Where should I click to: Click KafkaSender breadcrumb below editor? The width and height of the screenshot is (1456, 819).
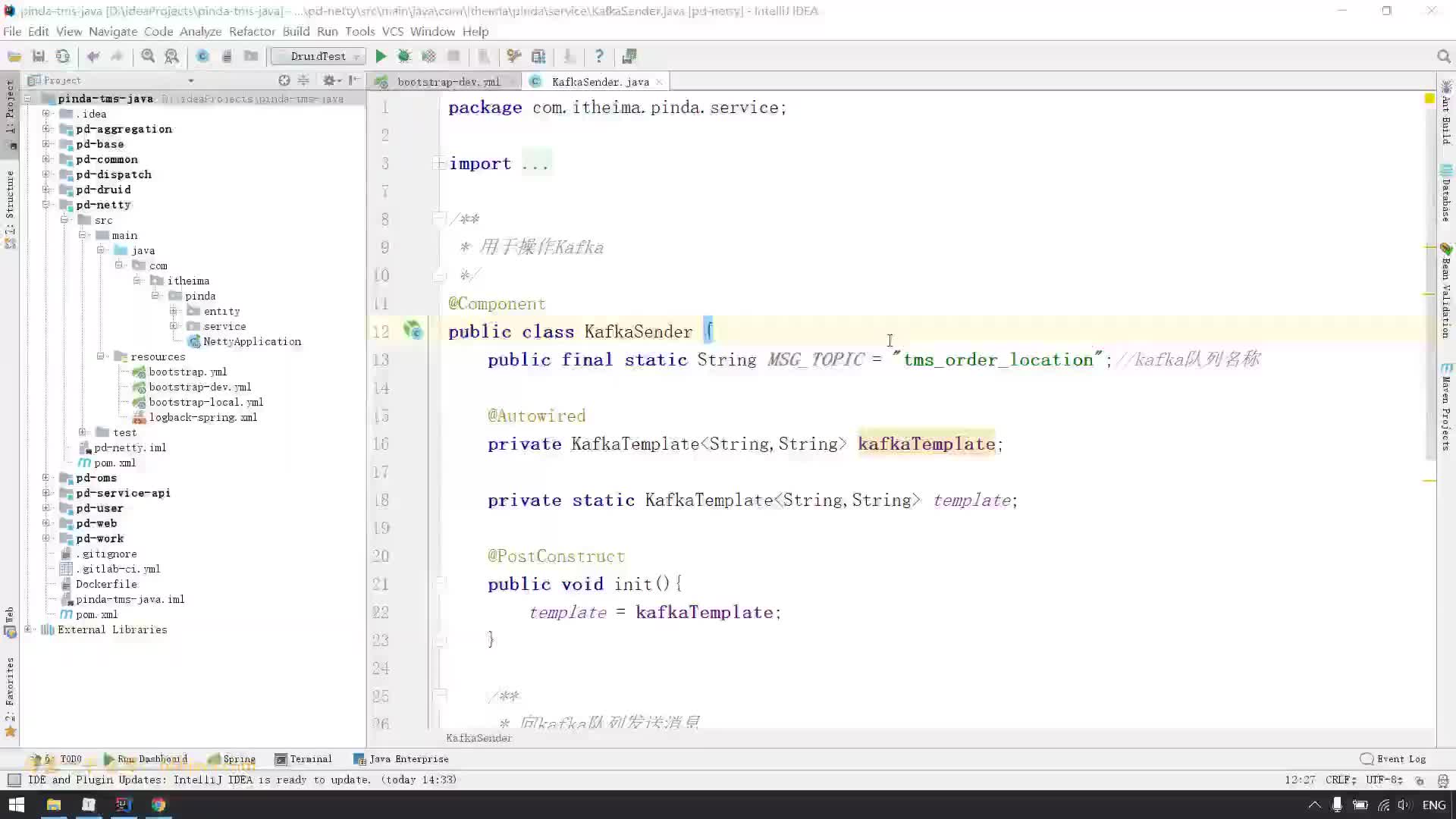click(x=479, y=738)
